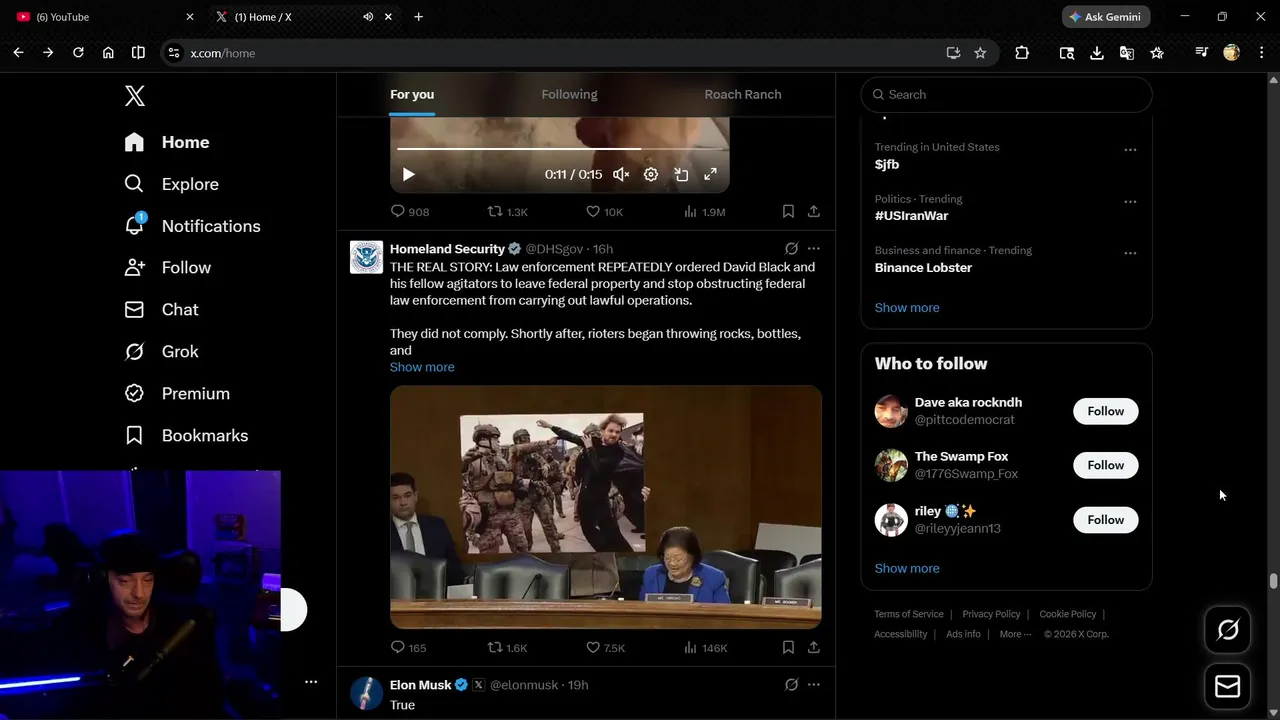Show more Who to follow suggestions
Viewport: 1280px width, 720px height.
pos(907,568)
